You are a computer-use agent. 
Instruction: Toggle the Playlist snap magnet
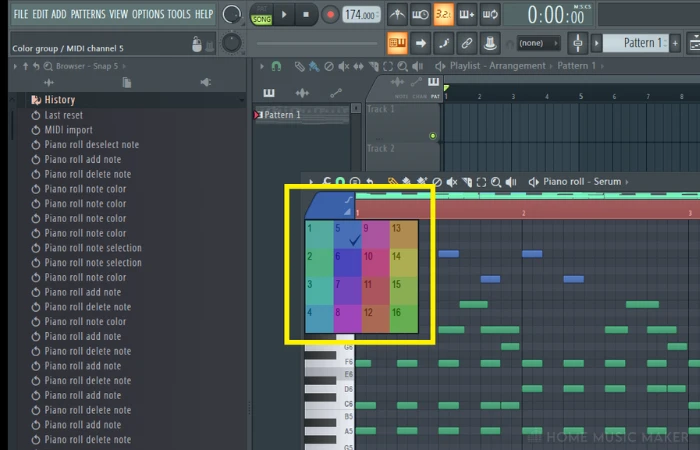(276, 67)
